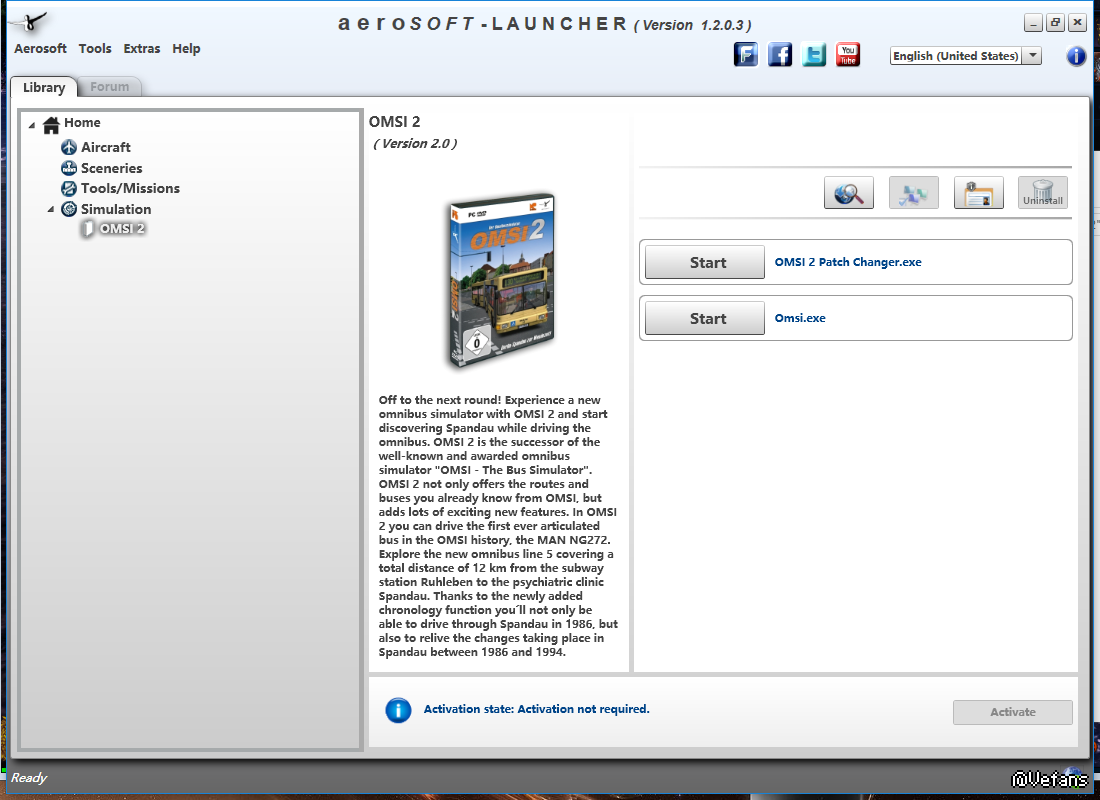Close the launcher window

(x=1077, y=22)
